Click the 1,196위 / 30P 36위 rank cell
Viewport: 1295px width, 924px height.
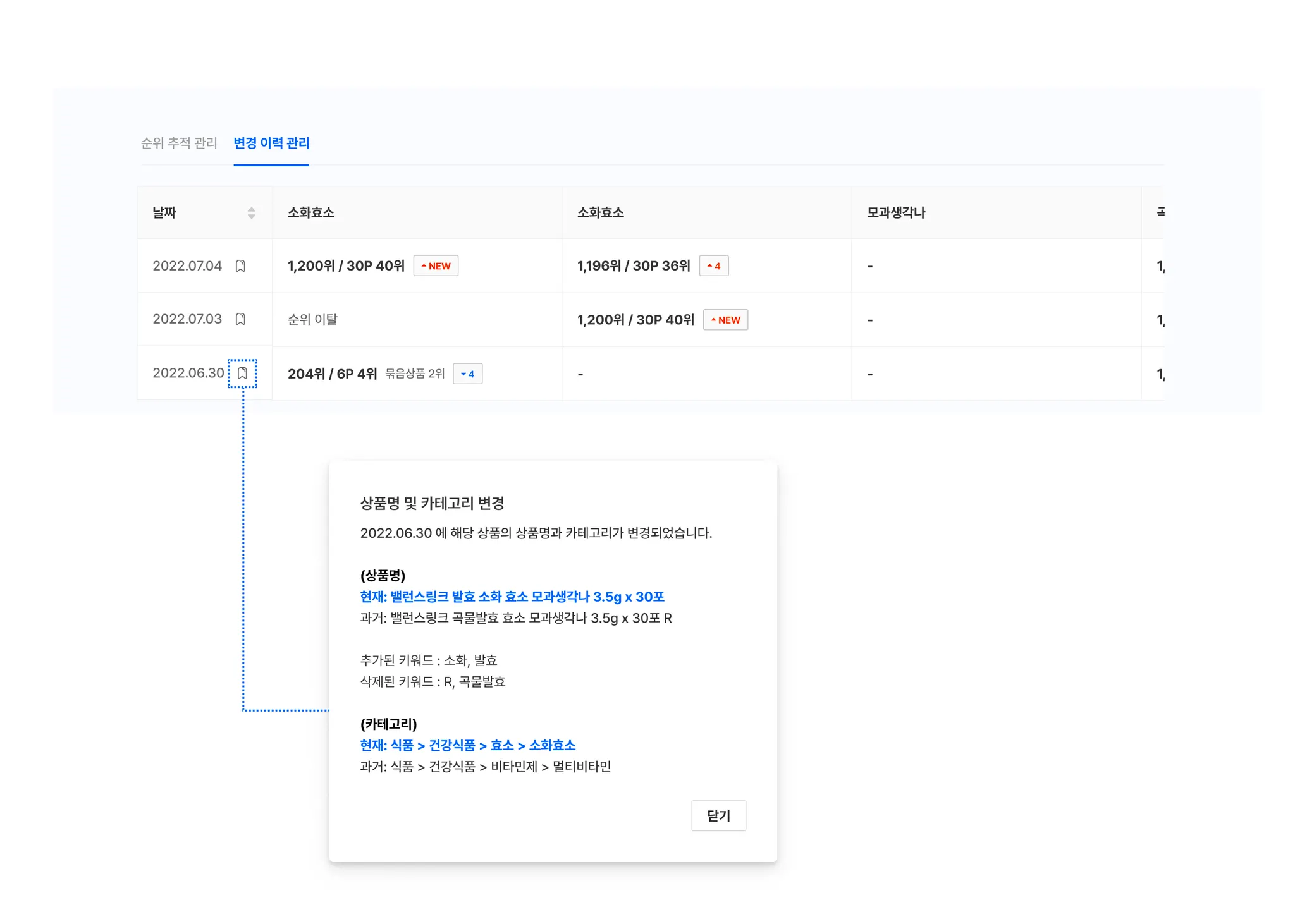tap(634, 266)
